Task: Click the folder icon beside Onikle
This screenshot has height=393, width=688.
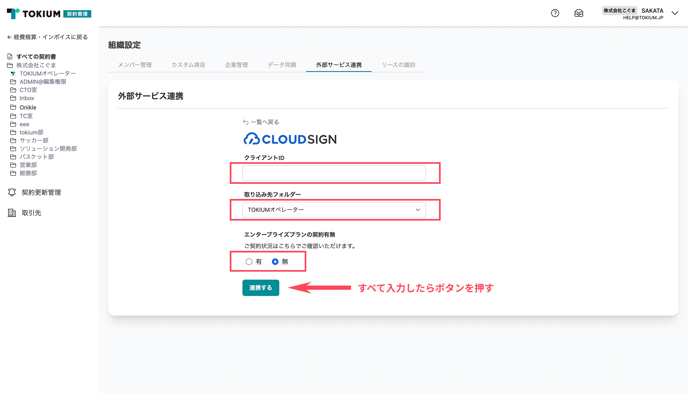Action: tap(13, 107)
